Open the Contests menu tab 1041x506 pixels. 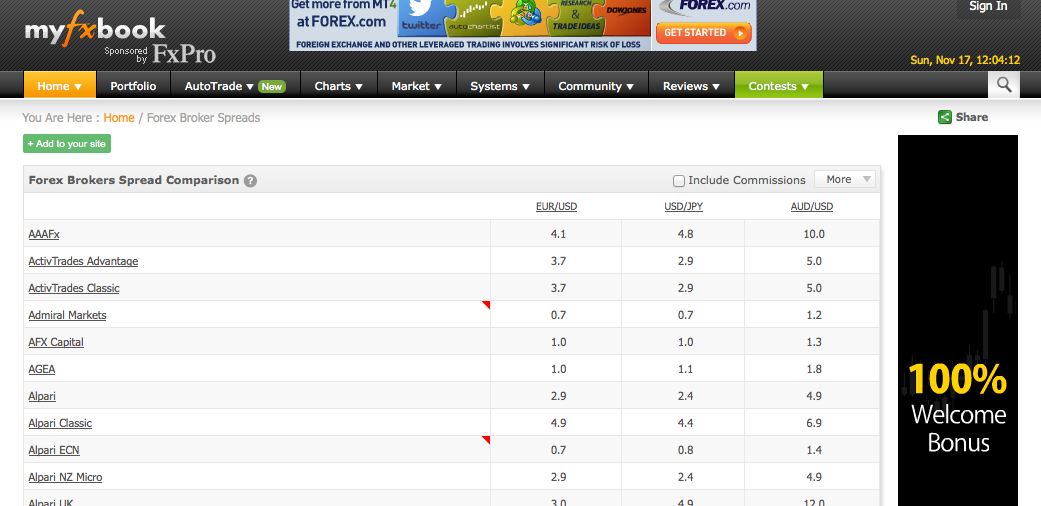(778, 86)
